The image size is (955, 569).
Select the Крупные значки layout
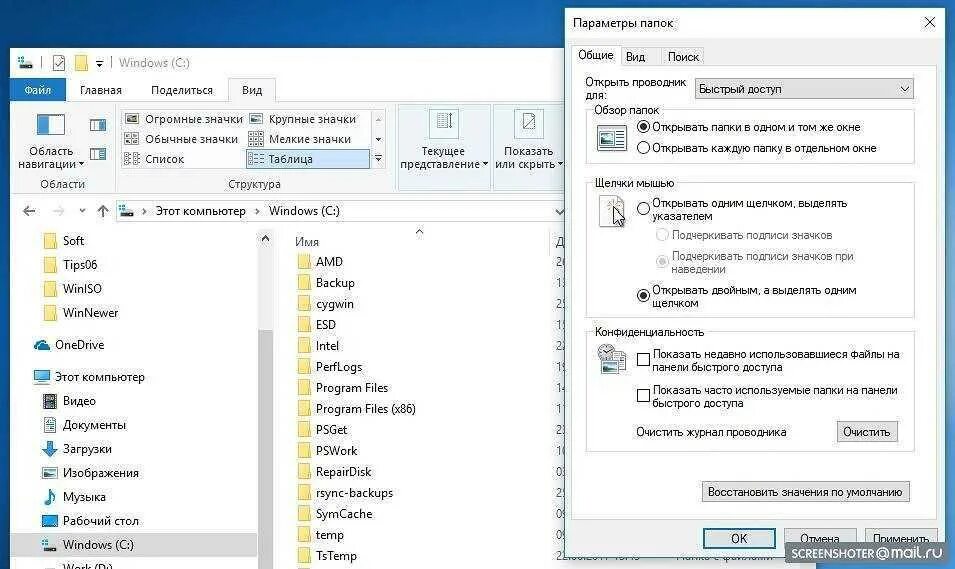click(303, 119)
